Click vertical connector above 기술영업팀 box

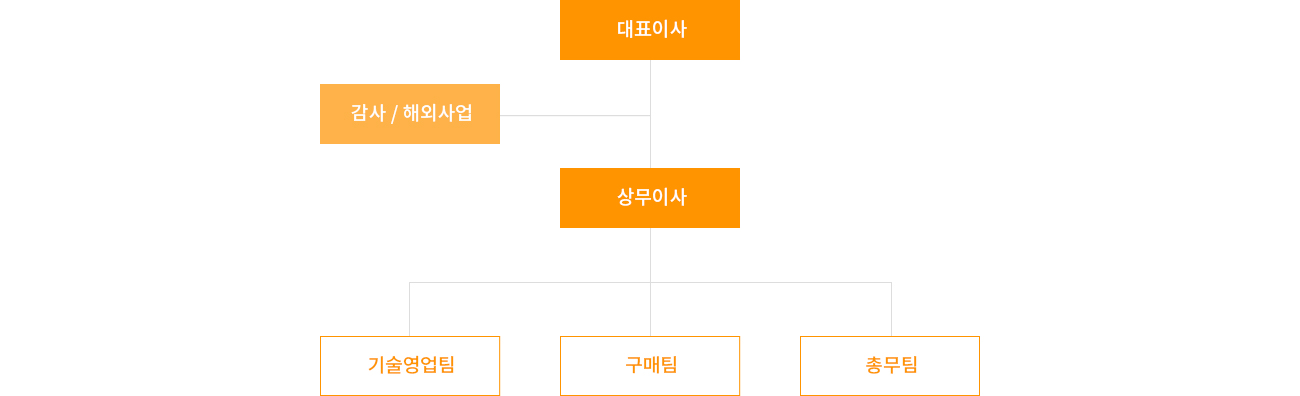(x=409, y=309)
